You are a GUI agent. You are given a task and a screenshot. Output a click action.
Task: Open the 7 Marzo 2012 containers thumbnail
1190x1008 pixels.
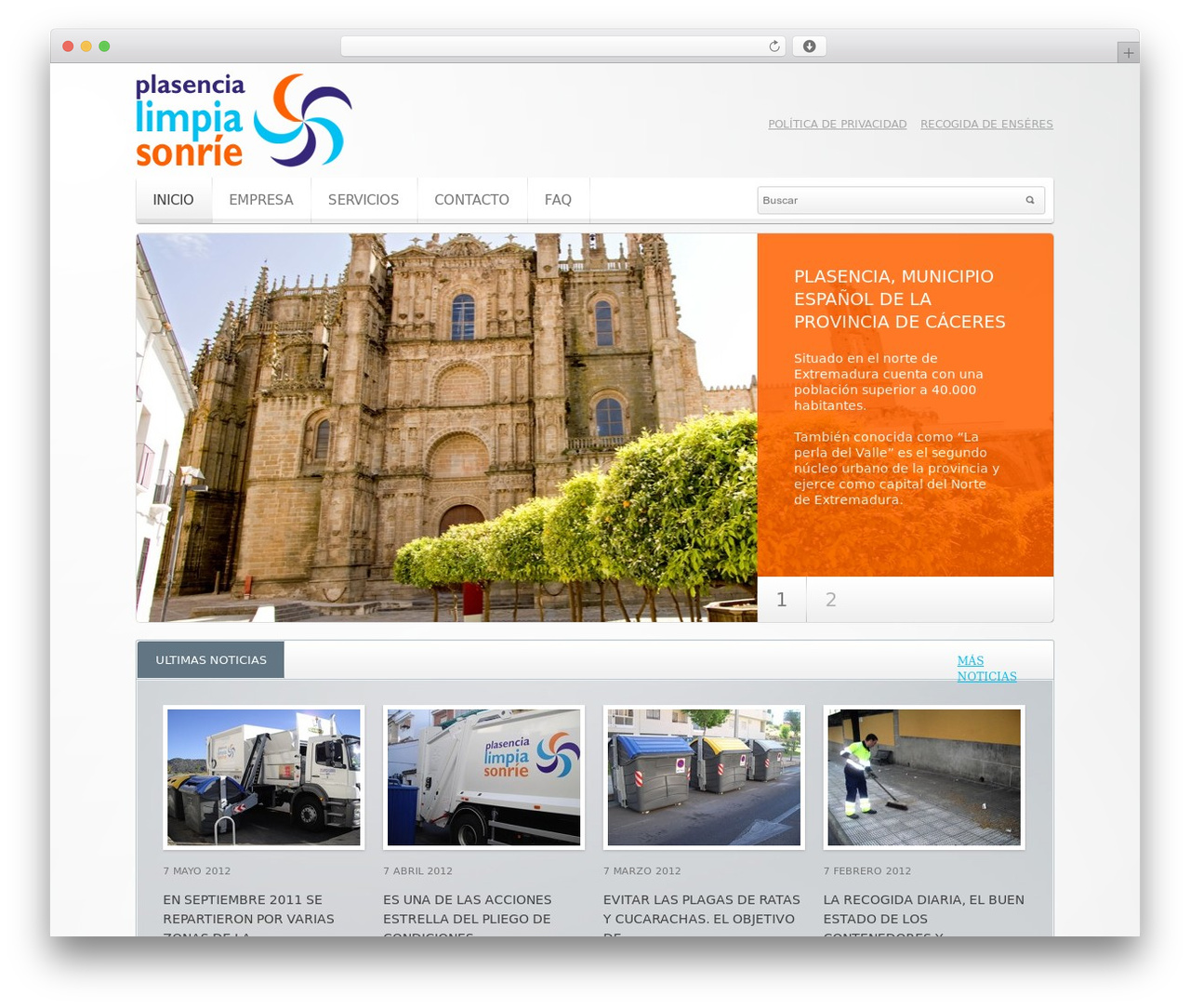click(x=704, y=777)
